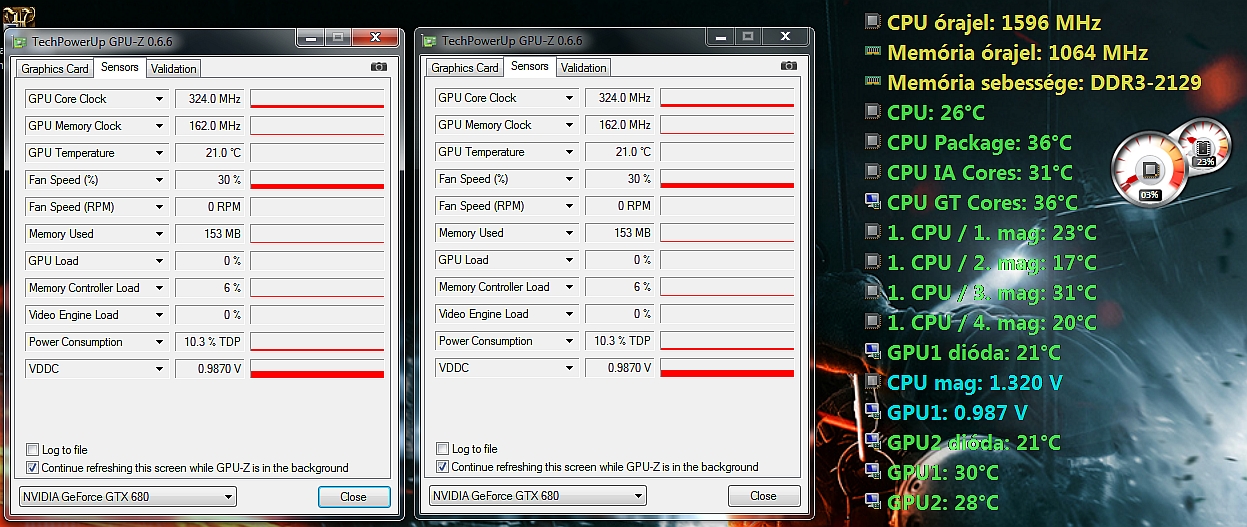Click VDDC graph bar in left window
The height and width of the screenshot is (527, 1247).
[317, 369]
